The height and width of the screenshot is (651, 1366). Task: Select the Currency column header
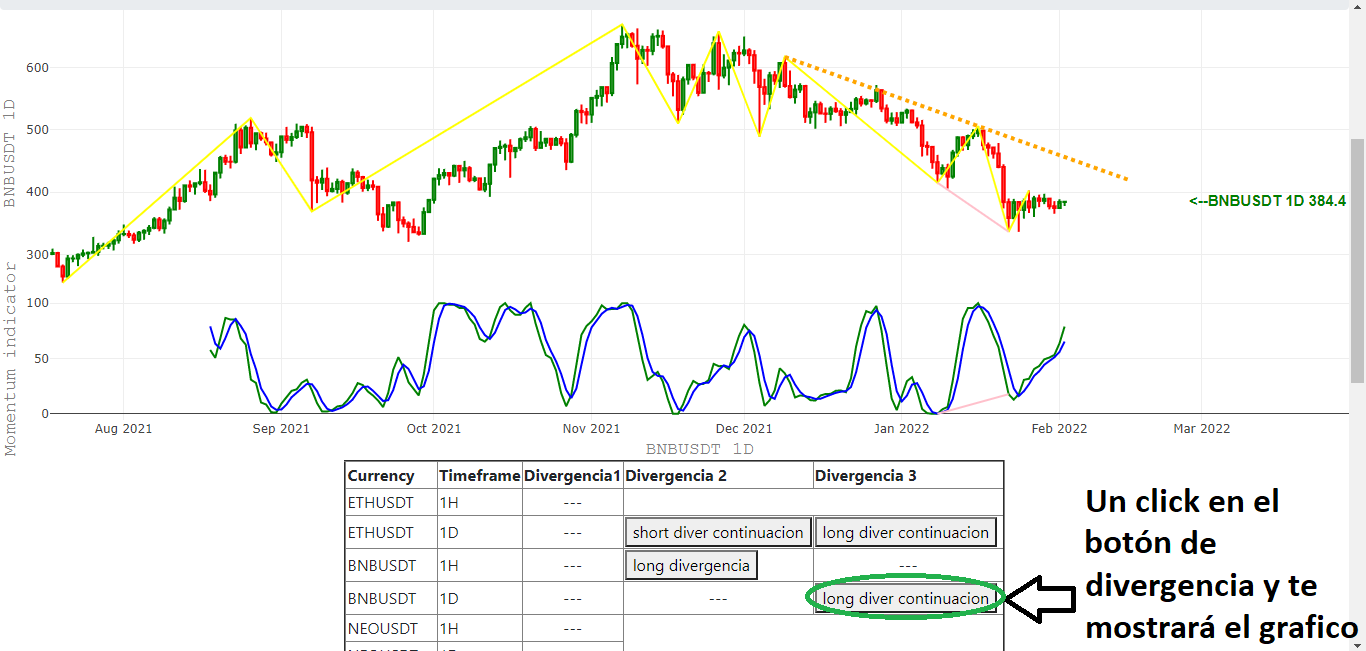[381, 476]
